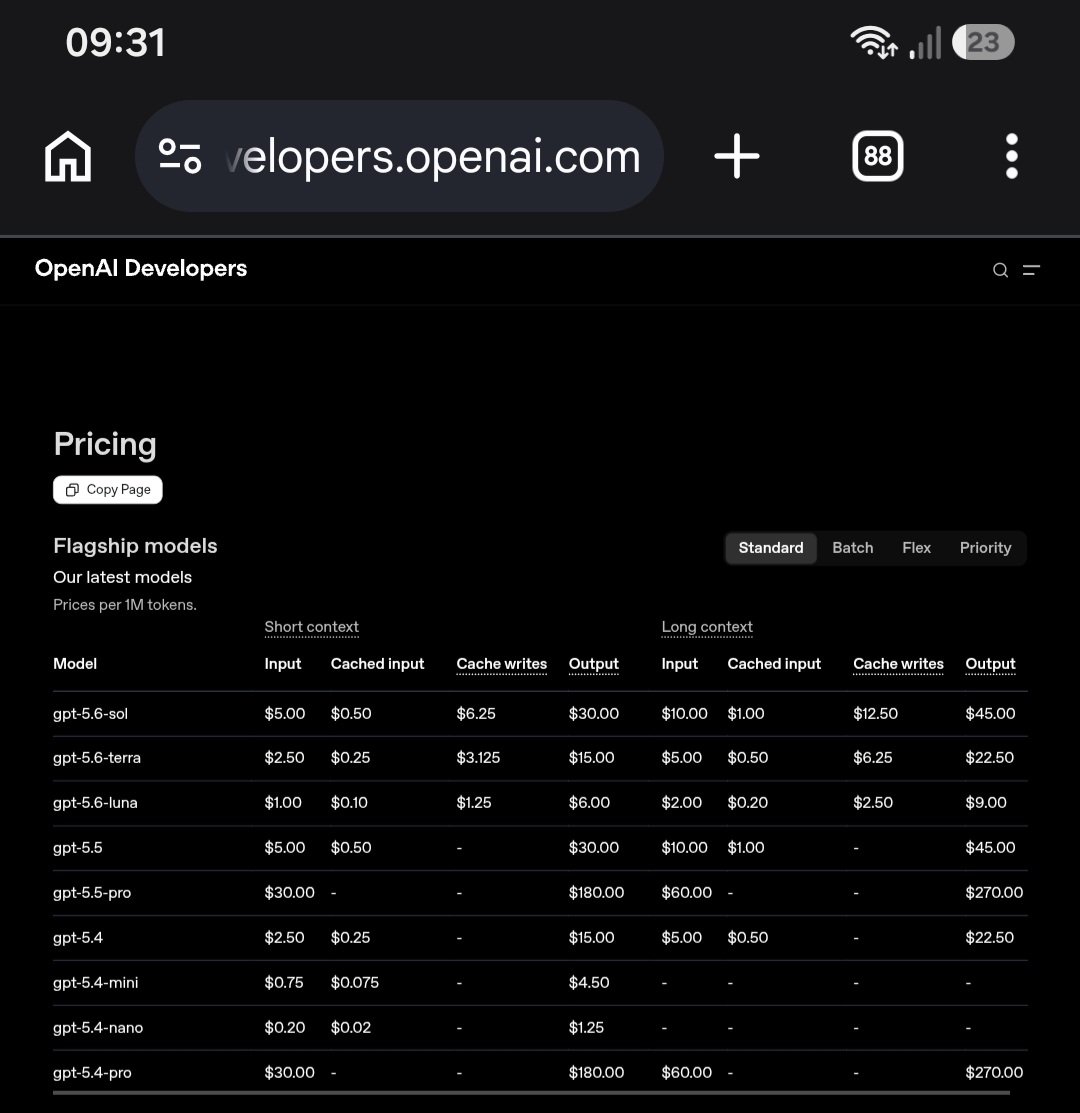Screen dimensions: 1080x1113
Task: Click the search magnifier icon
Action: [1001, 270]
